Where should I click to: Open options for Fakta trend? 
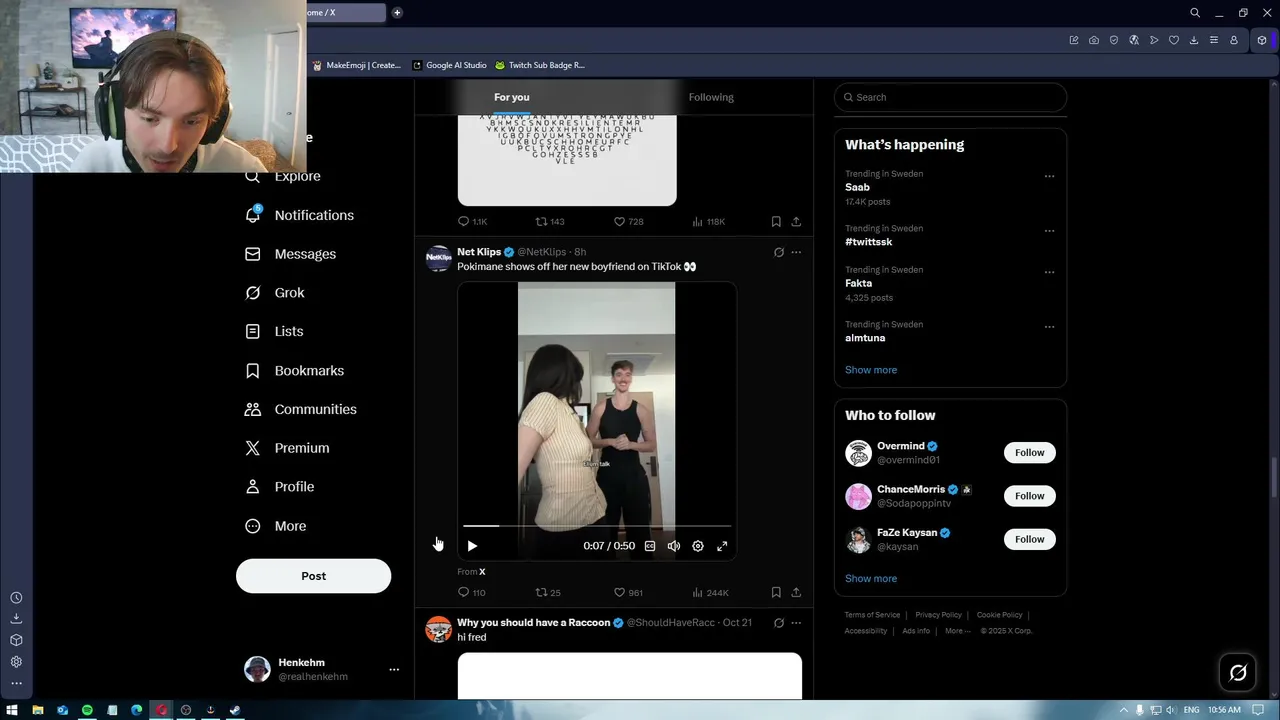(x=1049, y=272)
